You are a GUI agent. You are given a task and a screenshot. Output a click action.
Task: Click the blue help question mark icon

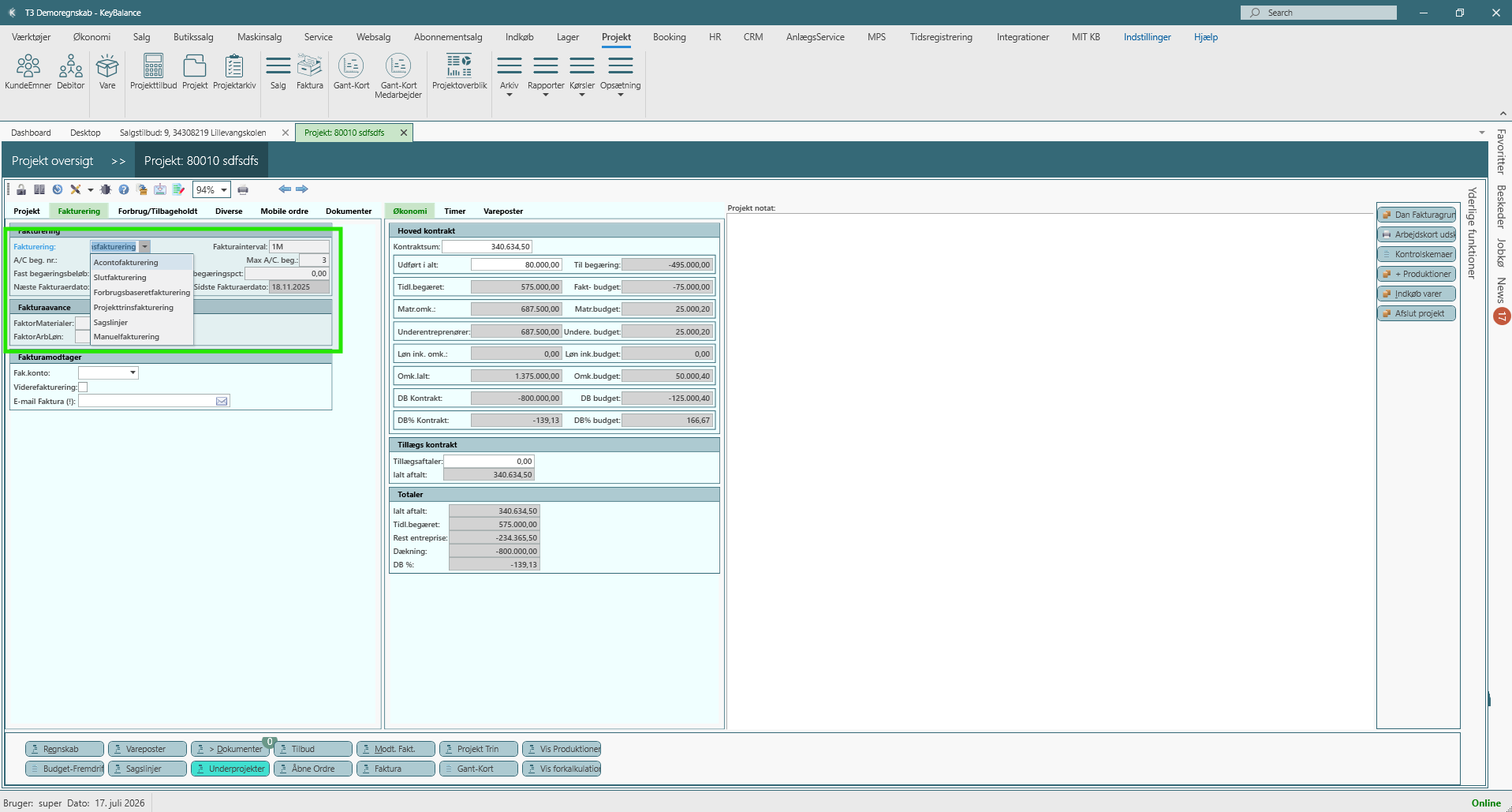[124, 189]
